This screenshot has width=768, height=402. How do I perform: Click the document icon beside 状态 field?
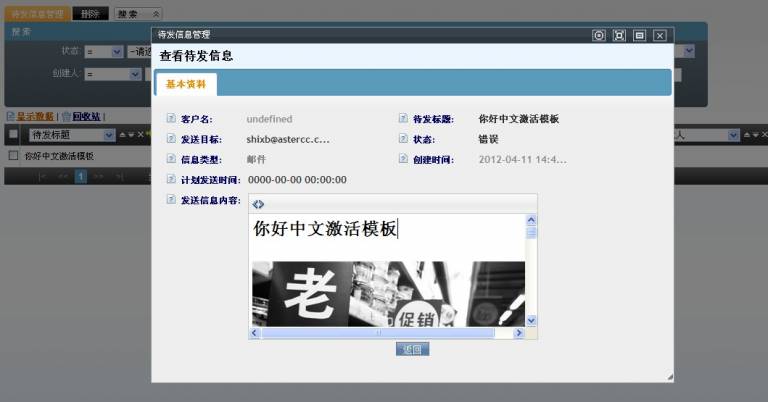point(404,139)
